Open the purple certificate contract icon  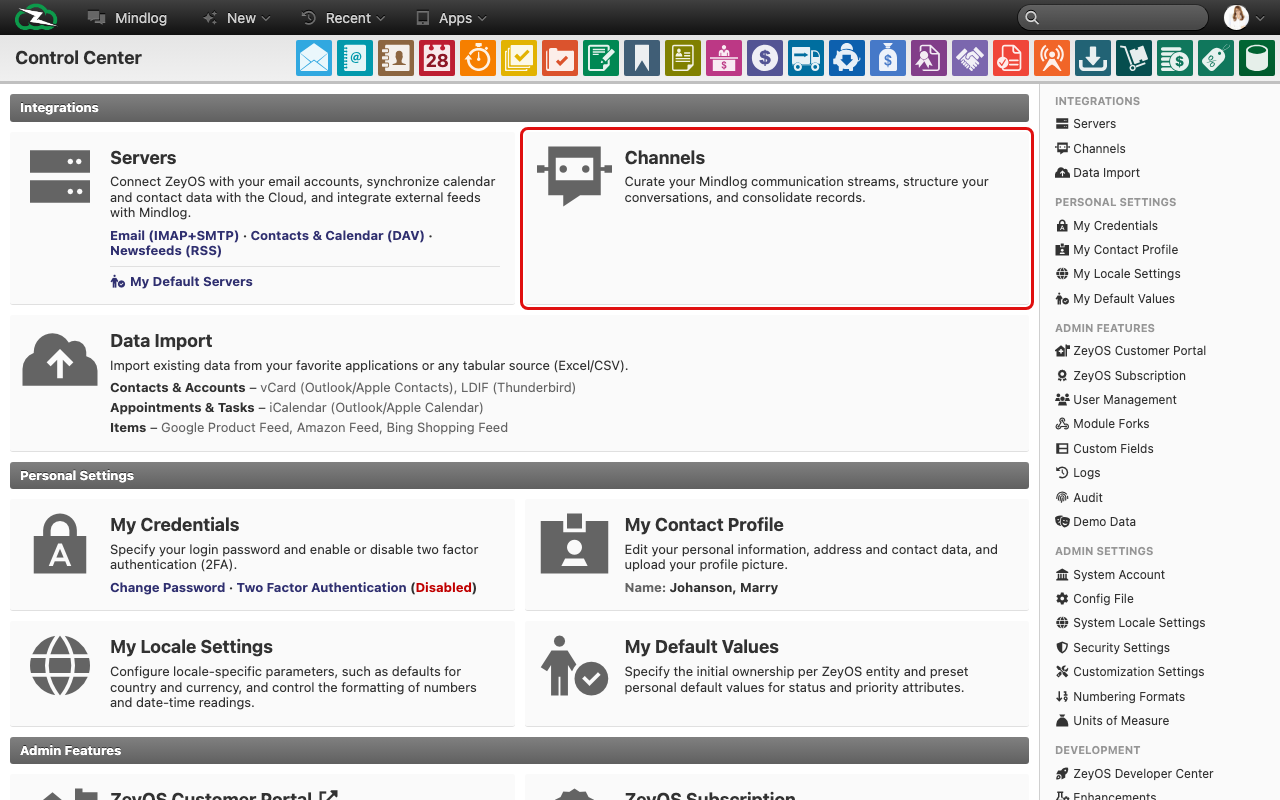pyautogui.click(x=929, y=58)
